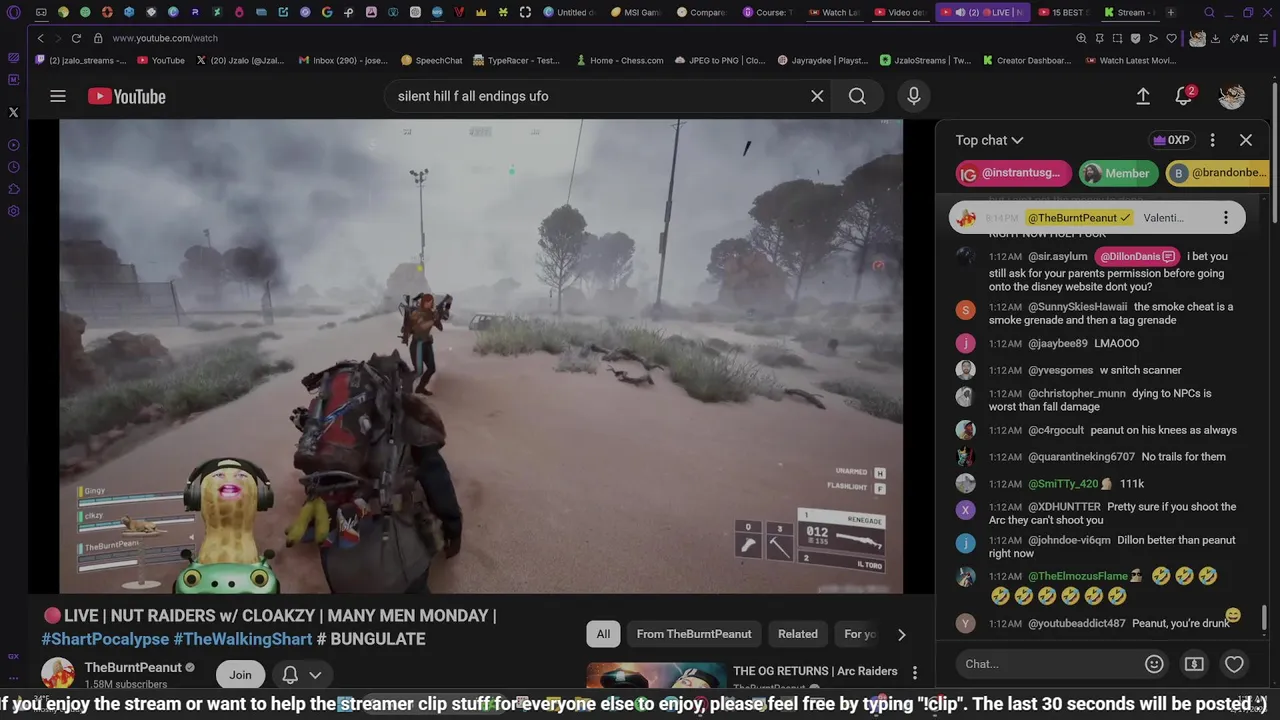1280x720 pixels.
Task: Open the @instrantusg pinned chat chip
Action: click(1012, 173)
